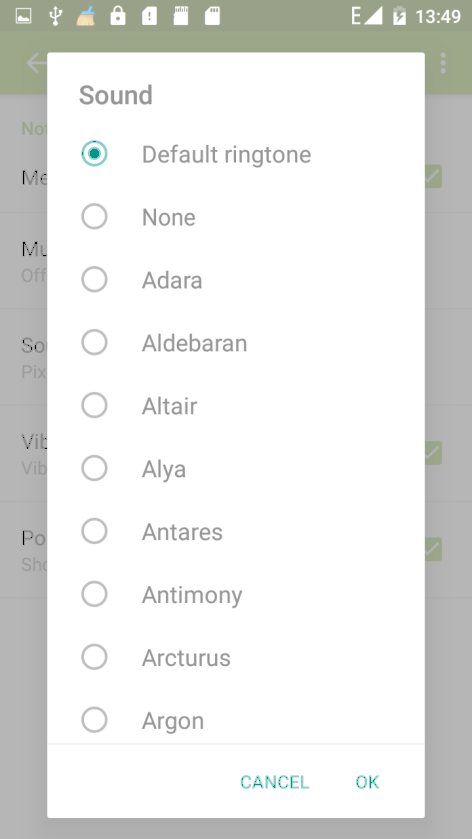472x839 pixels.
Task: Tap the back arrow in the header
Action: [36, 63]
